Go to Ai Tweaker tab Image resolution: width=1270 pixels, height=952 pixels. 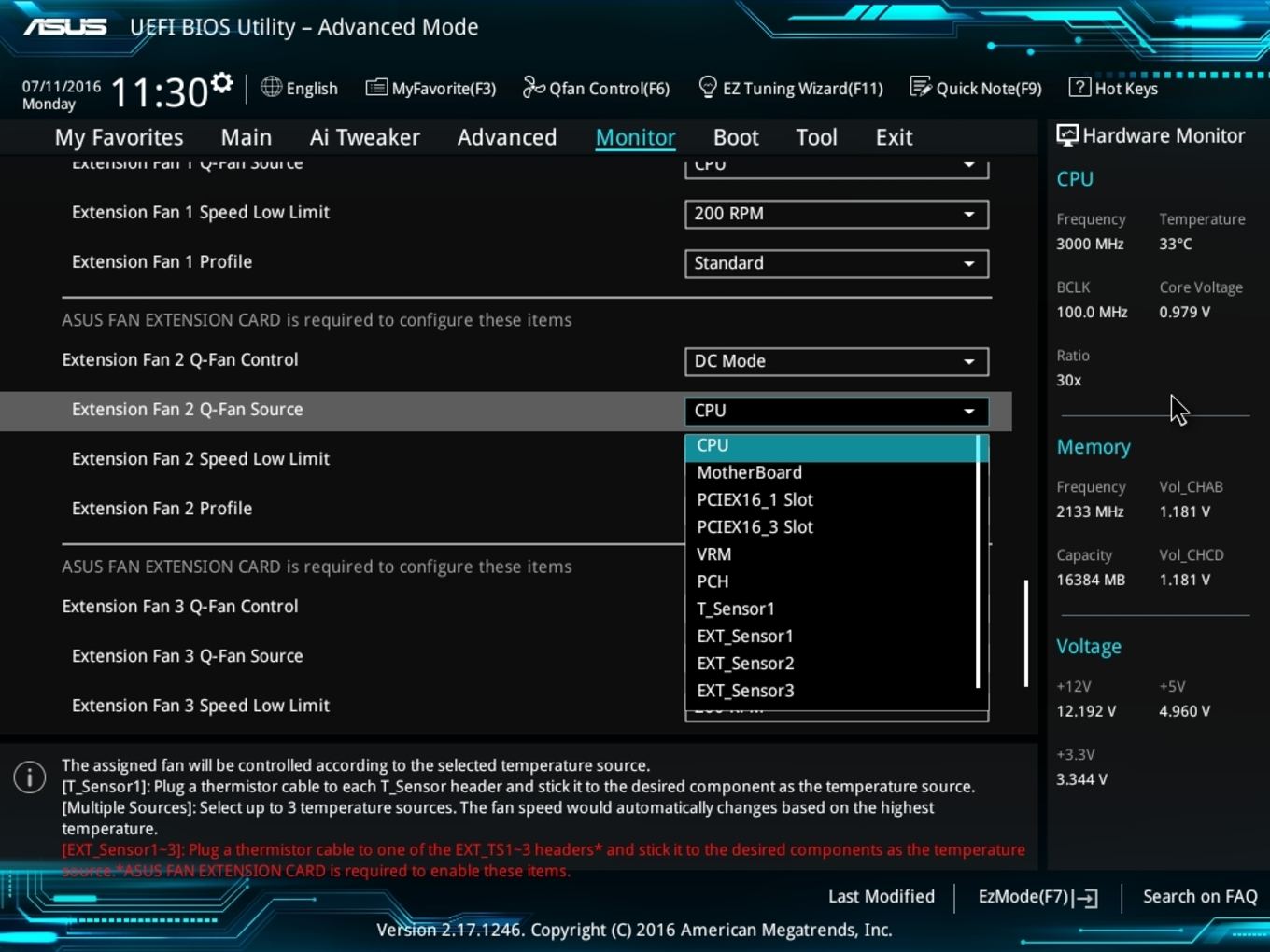(365, 137)
